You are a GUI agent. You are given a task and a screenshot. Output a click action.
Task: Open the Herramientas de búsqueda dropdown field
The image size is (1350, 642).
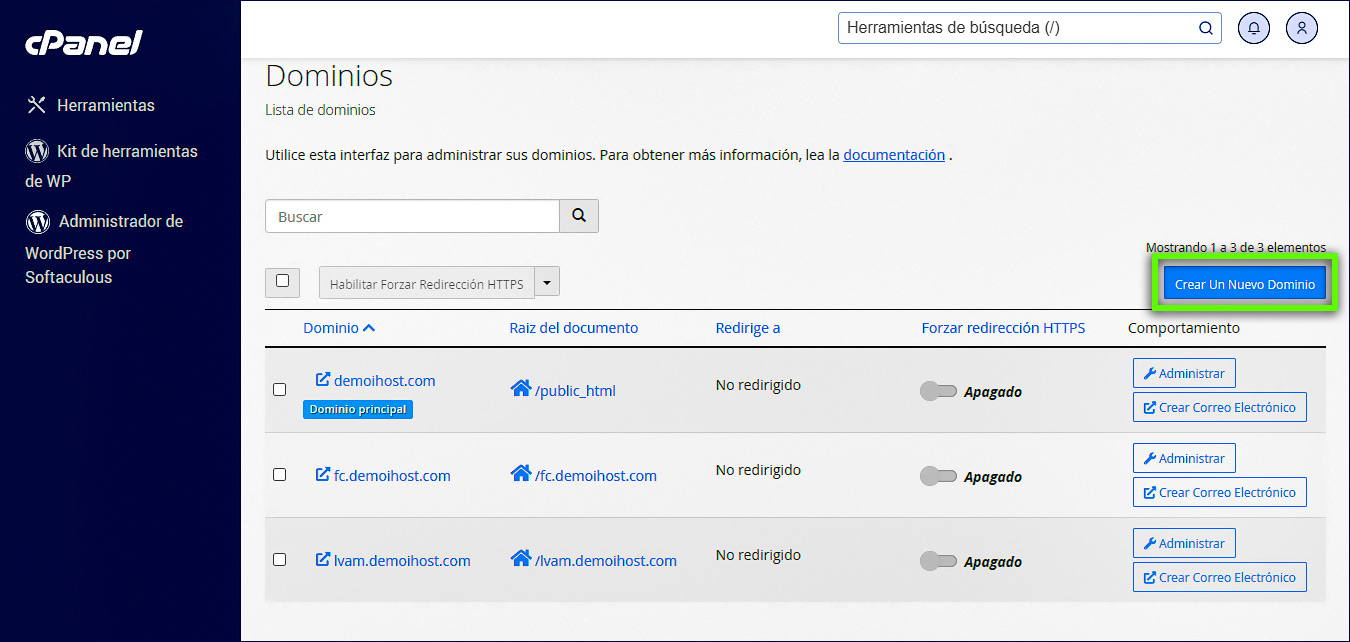click(1020, 28)
